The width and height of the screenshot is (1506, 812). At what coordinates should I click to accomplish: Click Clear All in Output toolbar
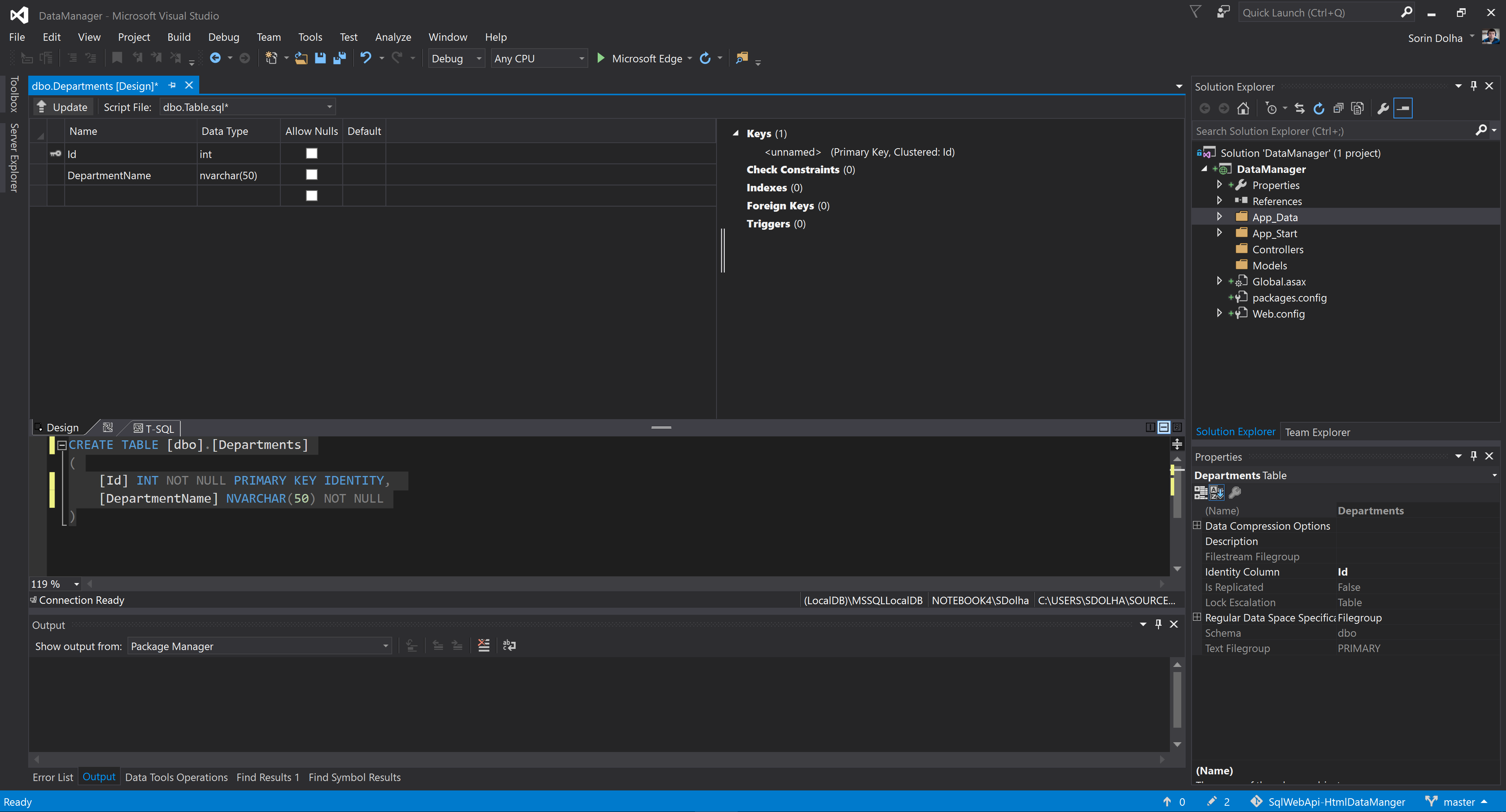click(484, 645)
